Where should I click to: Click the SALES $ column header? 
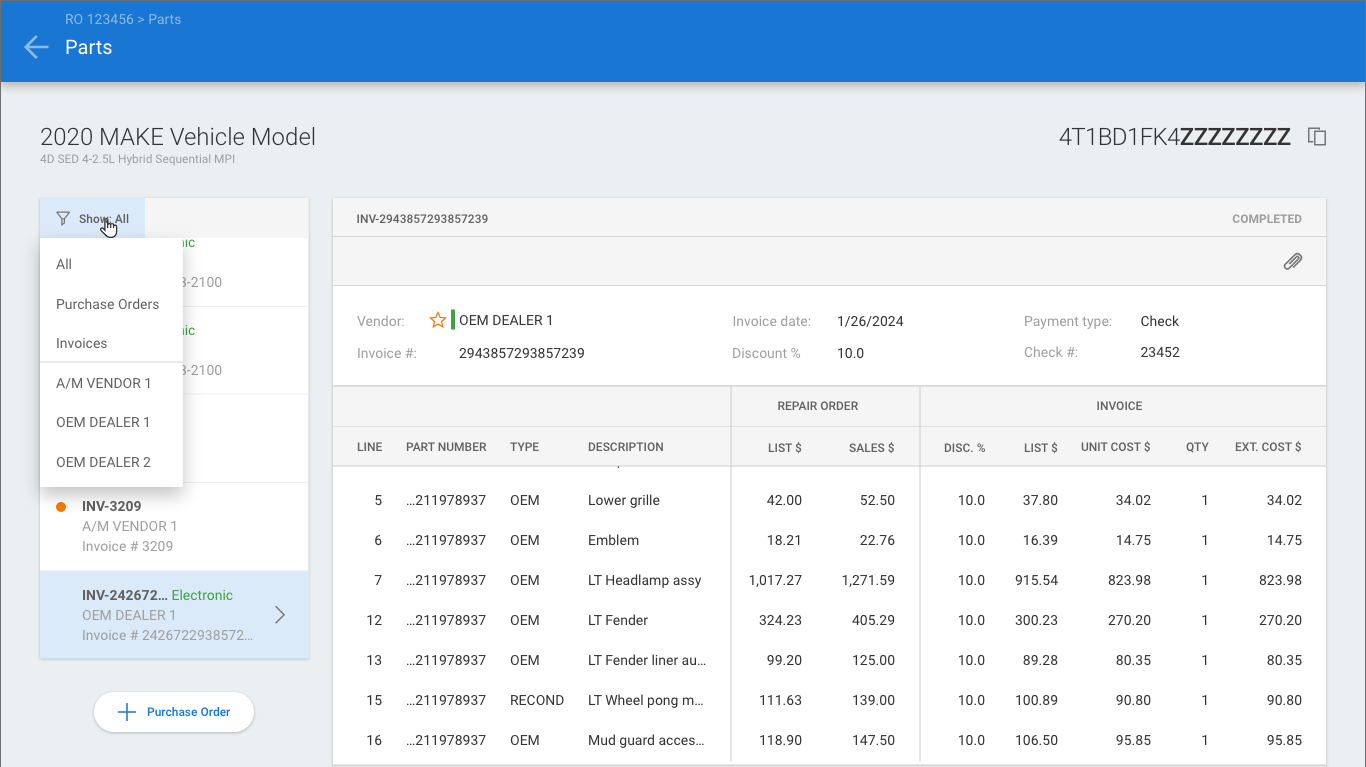pyautogui.click(x=872, y=447)
